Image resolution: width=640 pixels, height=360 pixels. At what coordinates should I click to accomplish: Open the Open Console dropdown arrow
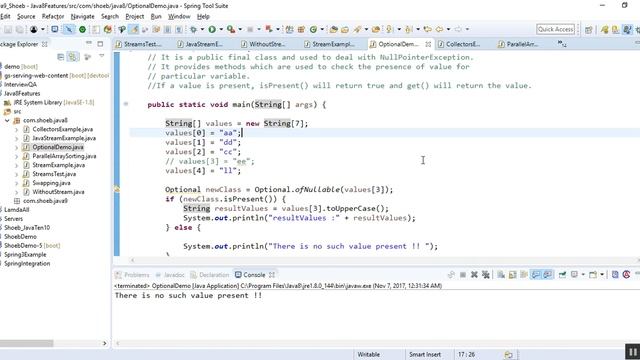(602, 275)
